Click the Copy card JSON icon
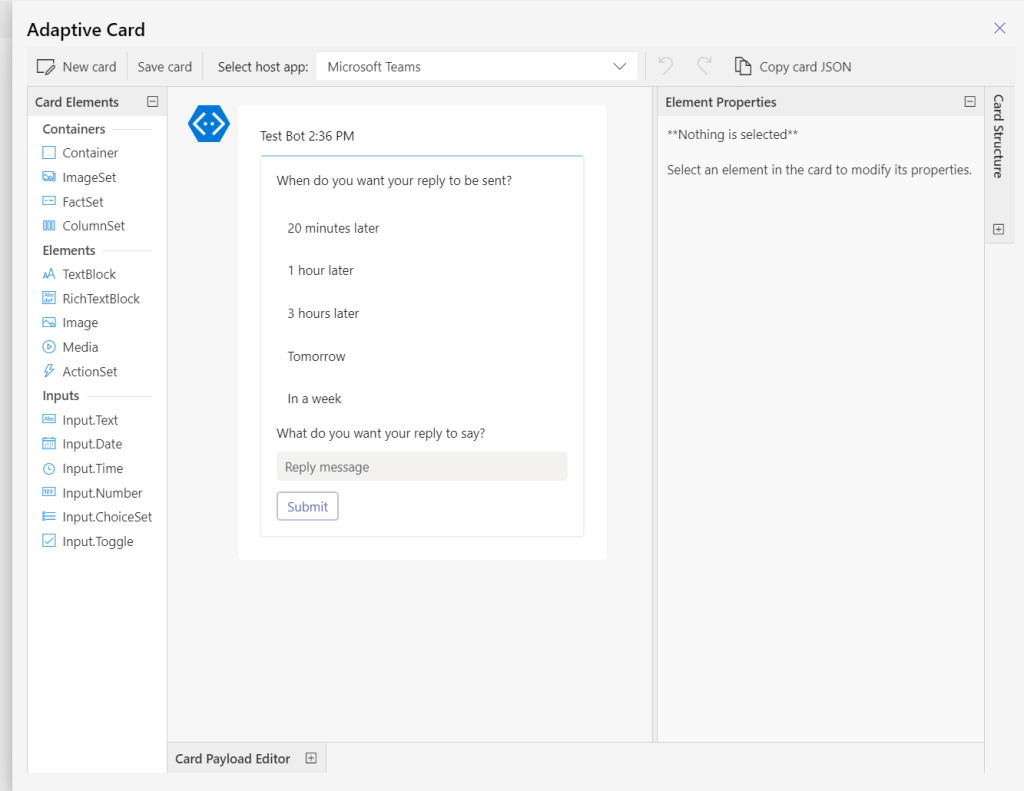Viewport: 1024px width, 791px height. (742, 66)
